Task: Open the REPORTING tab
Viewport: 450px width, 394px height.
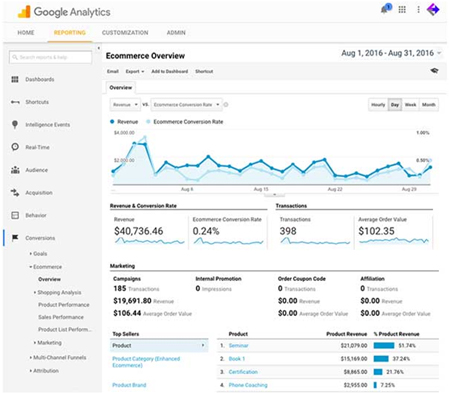Action: pyautogui.click(x=70, y=33)
